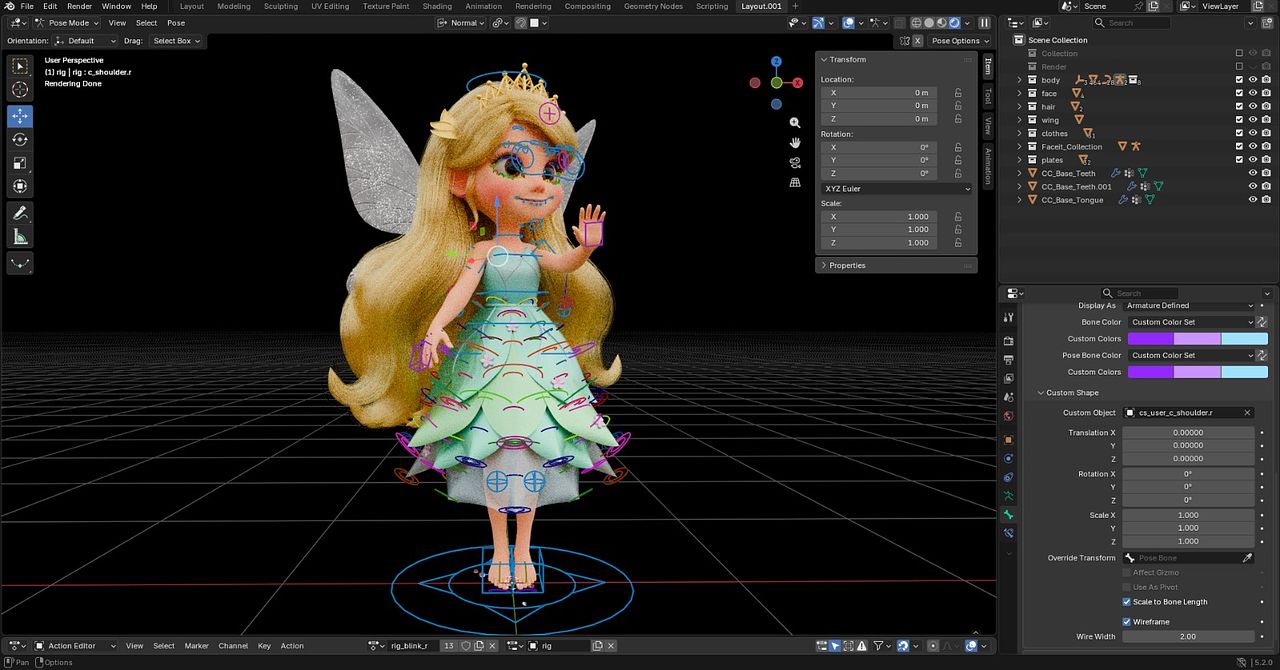Viewport: 1280px width, 670px height.
Task: Open the Render menu
Action: tap(79, 6)
